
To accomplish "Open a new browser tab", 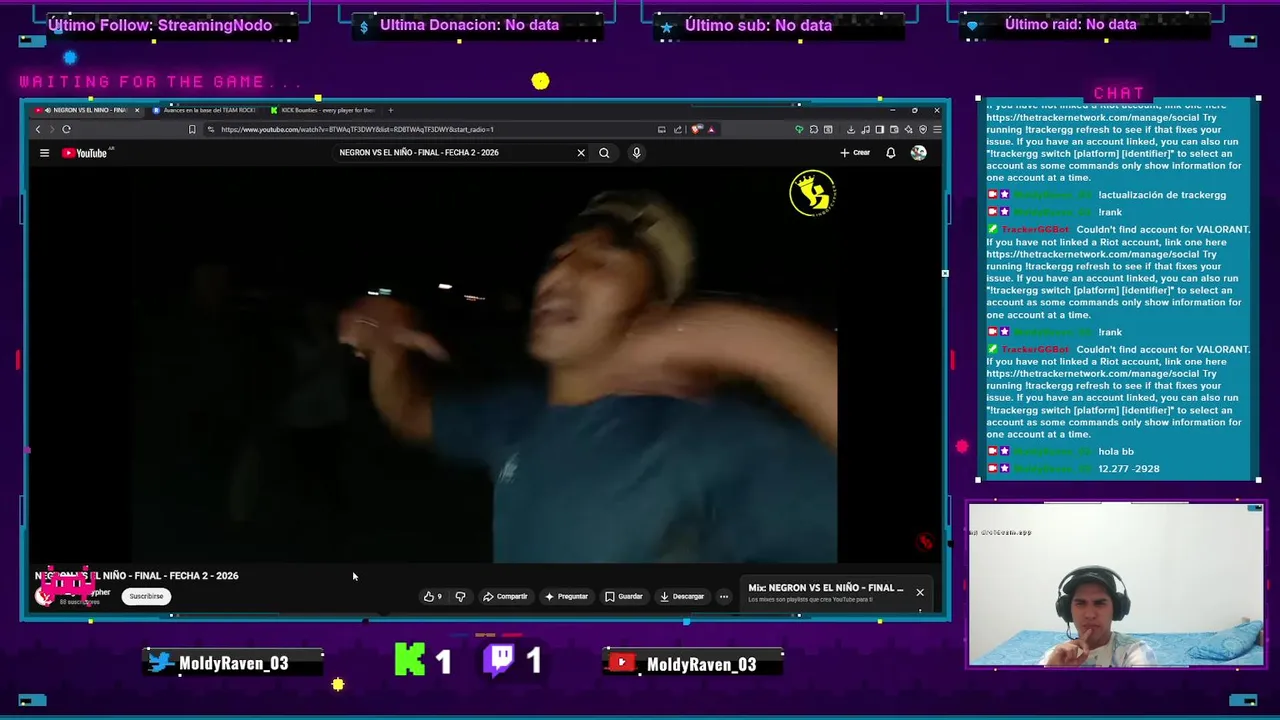I will (391, 110).
